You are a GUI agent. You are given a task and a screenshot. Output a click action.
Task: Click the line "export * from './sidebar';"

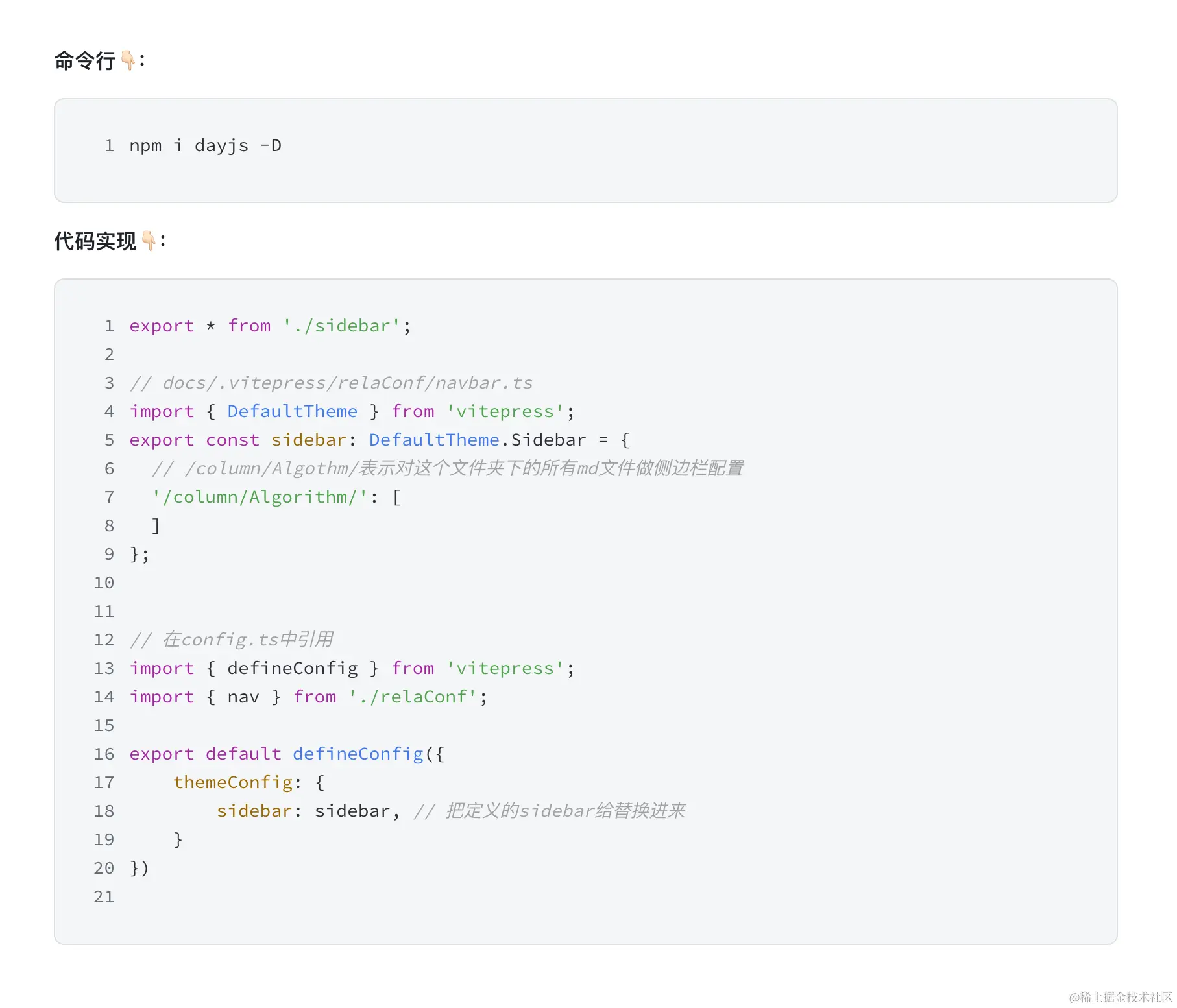click(270, 326)
